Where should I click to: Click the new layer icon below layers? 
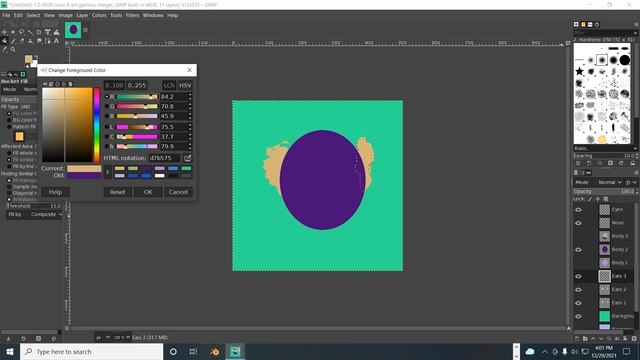tap(577, 338)
